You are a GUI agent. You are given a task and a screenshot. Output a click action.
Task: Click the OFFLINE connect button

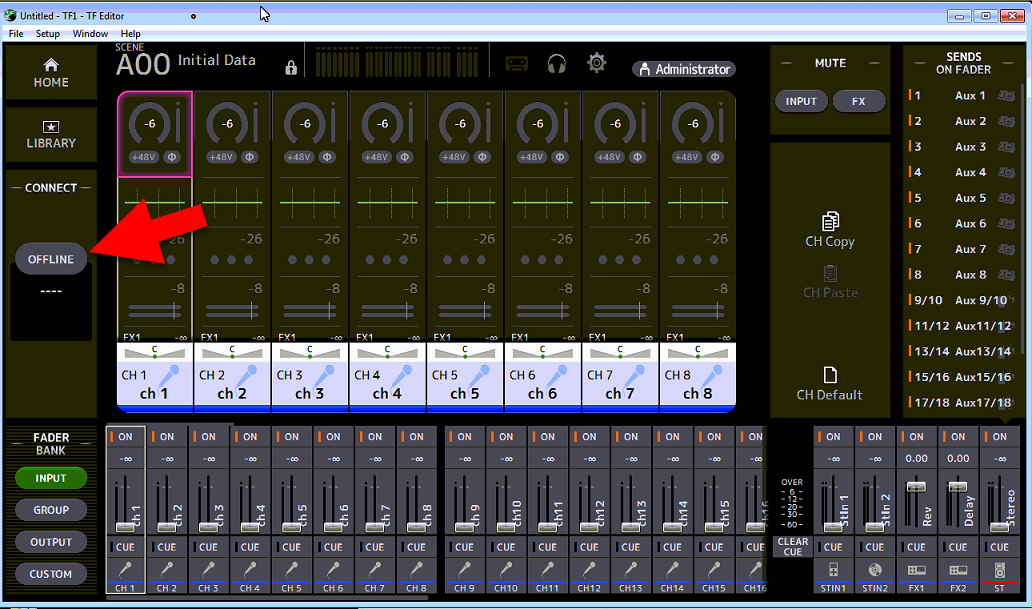(51, 259)
